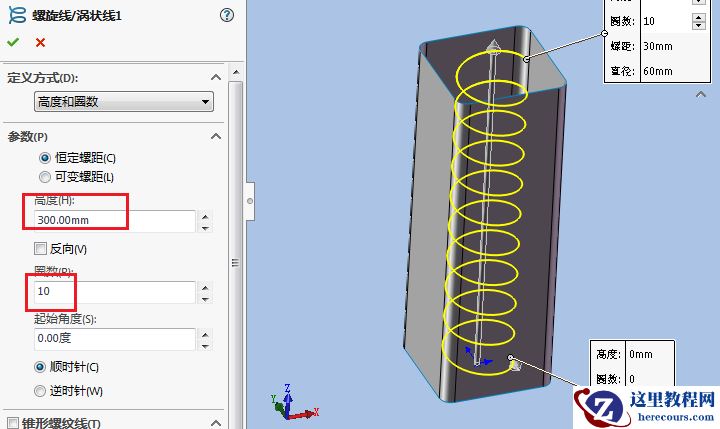Increase the top callout 圈数 spinner
The width and height of the screenshot is (720, 429).
(698, 17)
